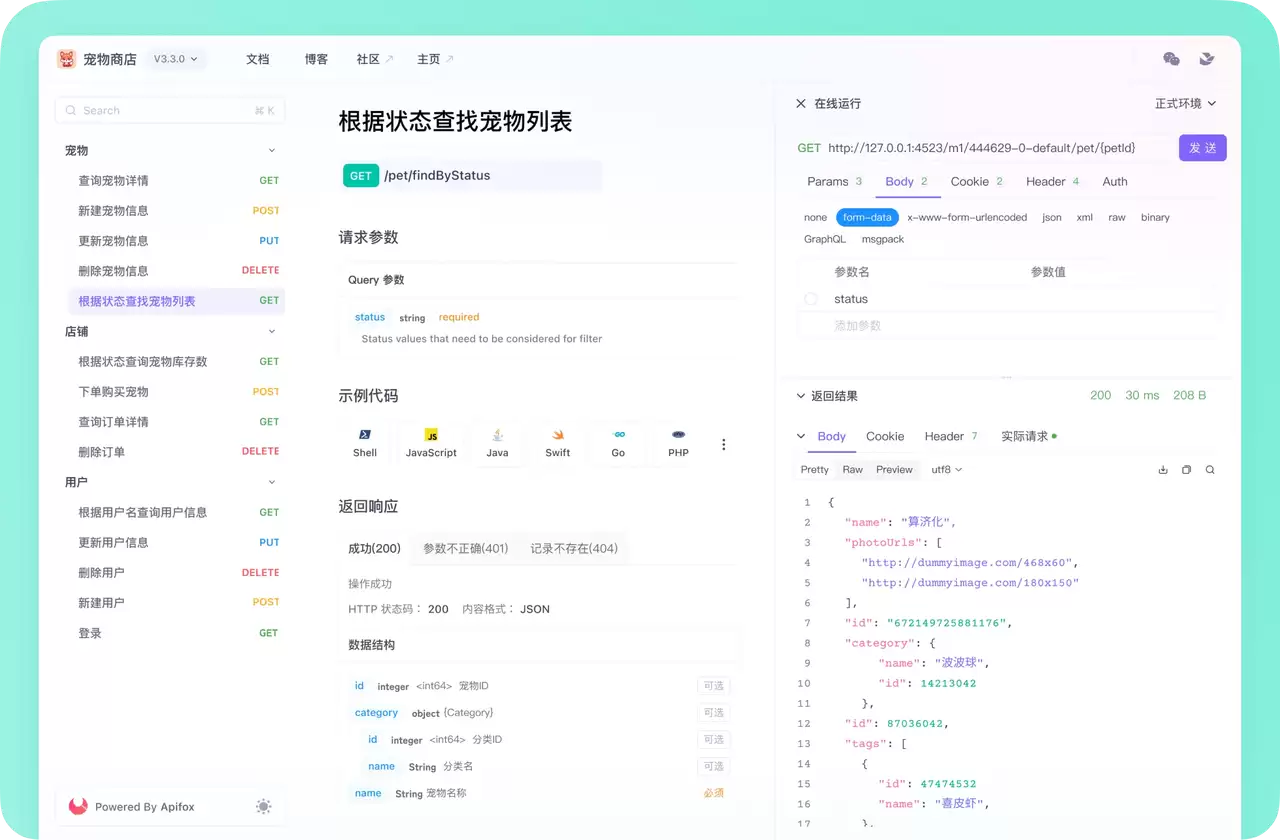Collapse the 宠物 sidebar group
This screenshot has height=840, width=1280.
(272, 151)
